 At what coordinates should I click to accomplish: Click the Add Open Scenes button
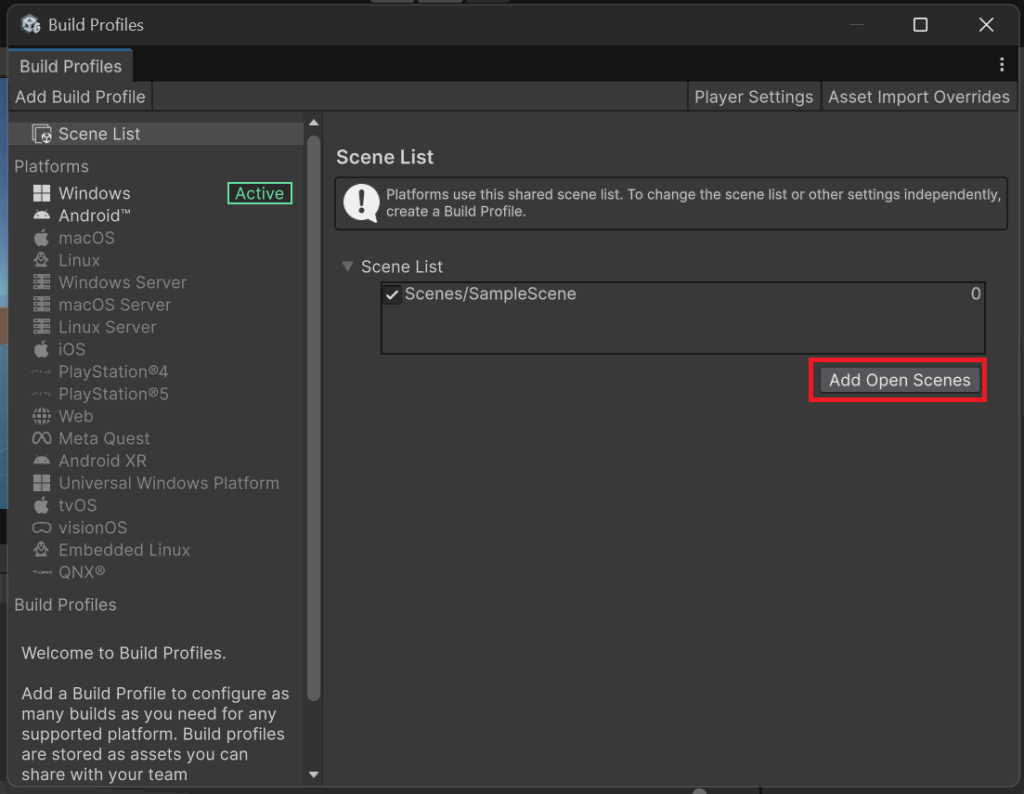click(x=899, y=380)
